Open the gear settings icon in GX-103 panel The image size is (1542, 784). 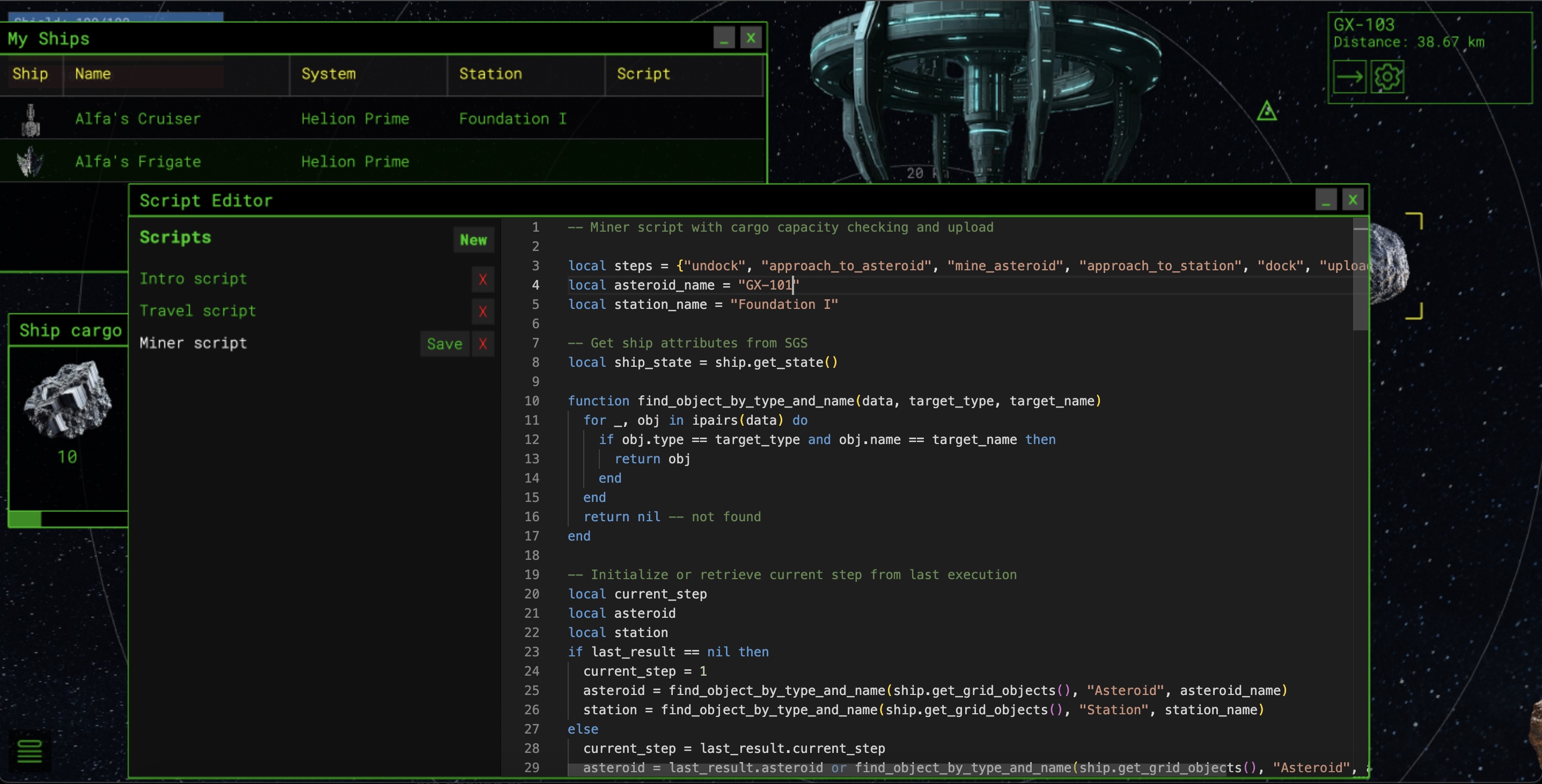[1389, 77]
